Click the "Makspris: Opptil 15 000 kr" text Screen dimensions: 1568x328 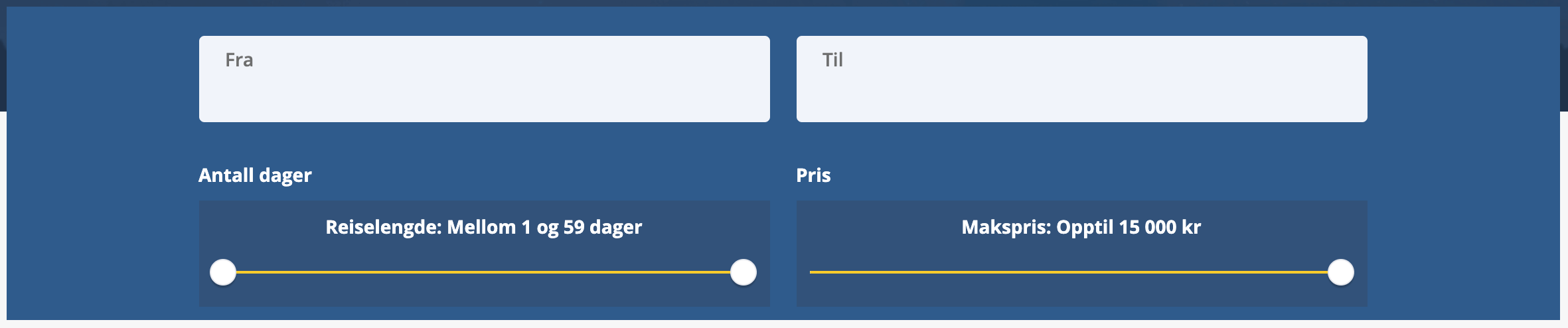click(x=1081, y=227)
